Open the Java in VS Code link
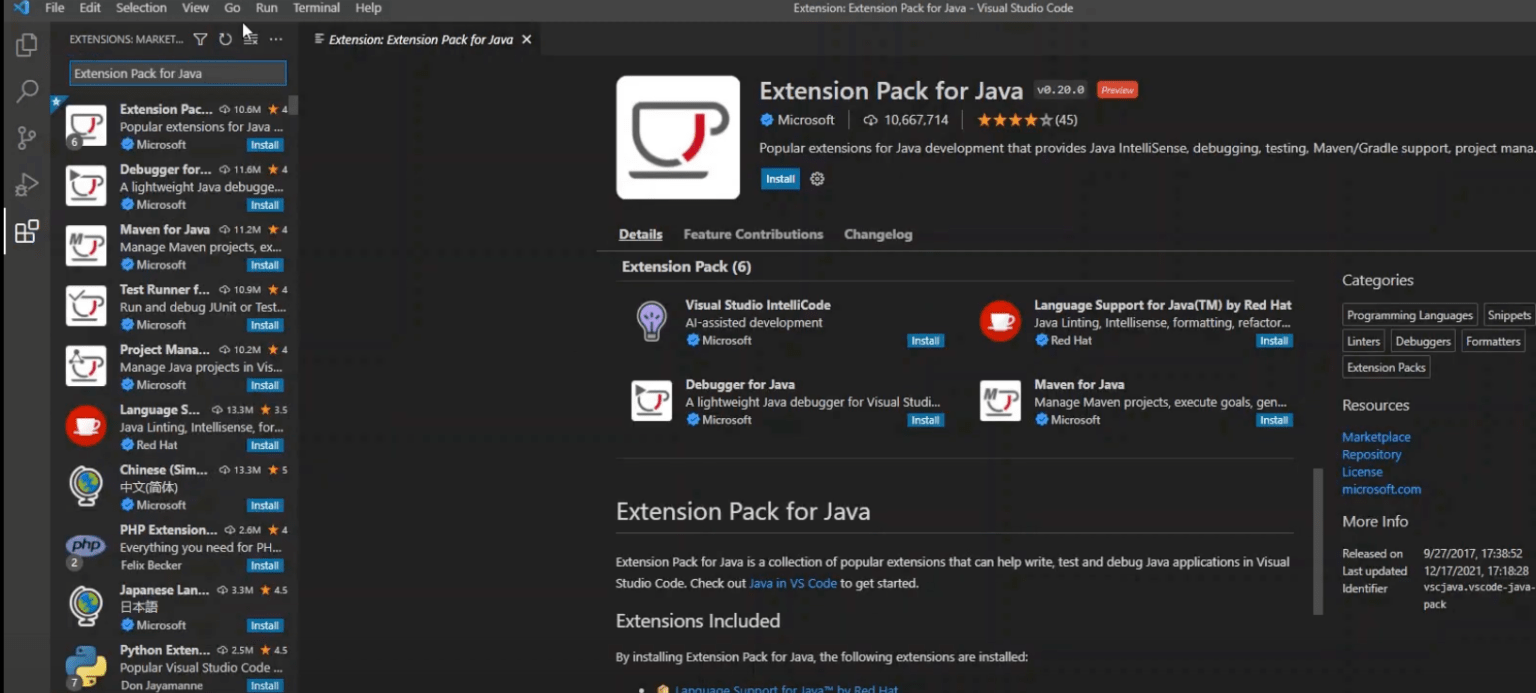 (x=793, y=583)
